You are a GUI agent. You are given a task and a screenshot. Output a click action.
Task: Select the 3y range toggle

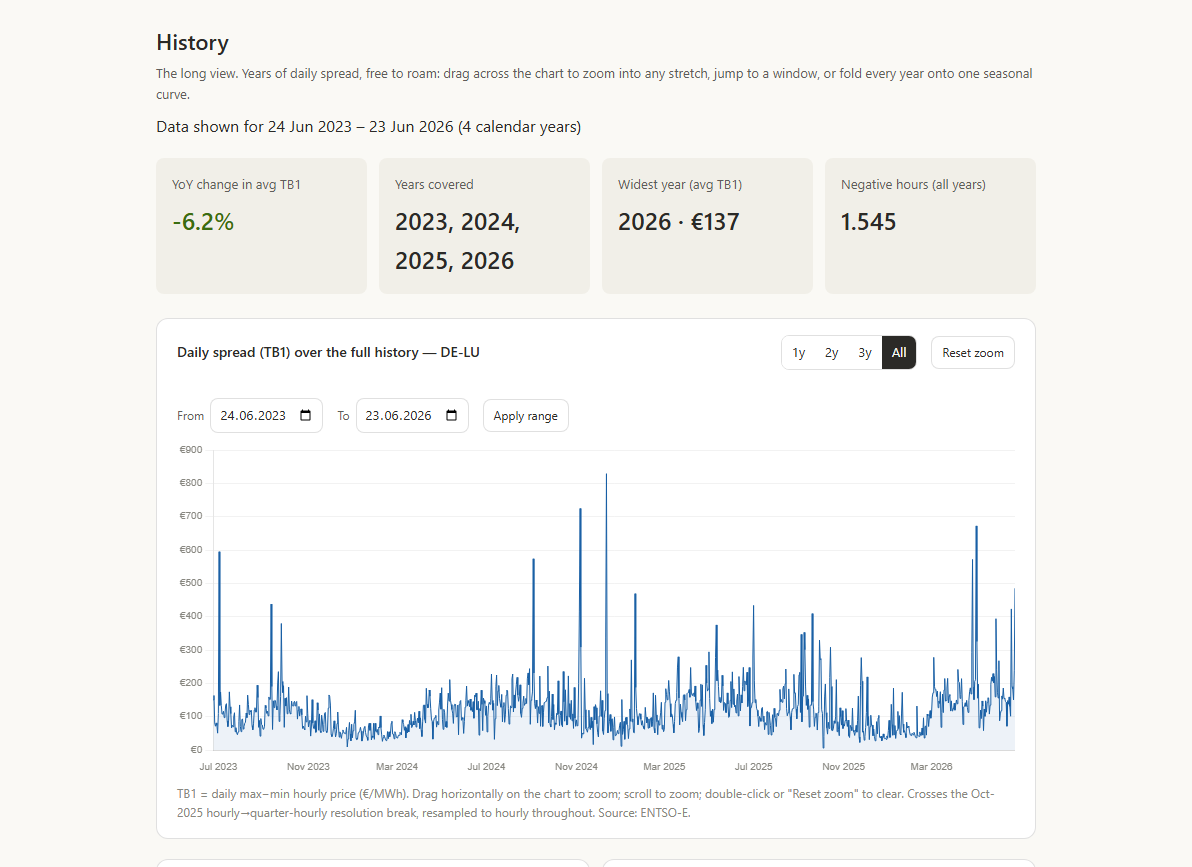[x=865, y=353]
